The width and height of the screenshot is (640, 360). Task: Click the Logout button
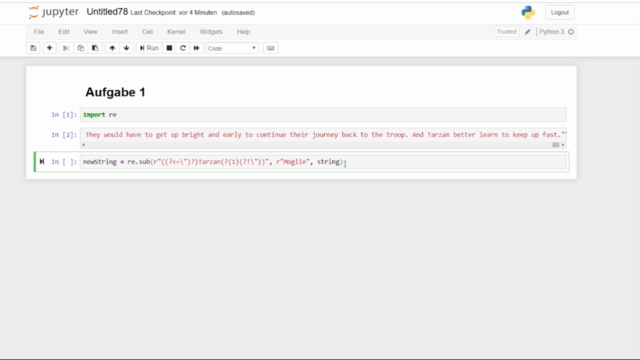coord(560,13)
